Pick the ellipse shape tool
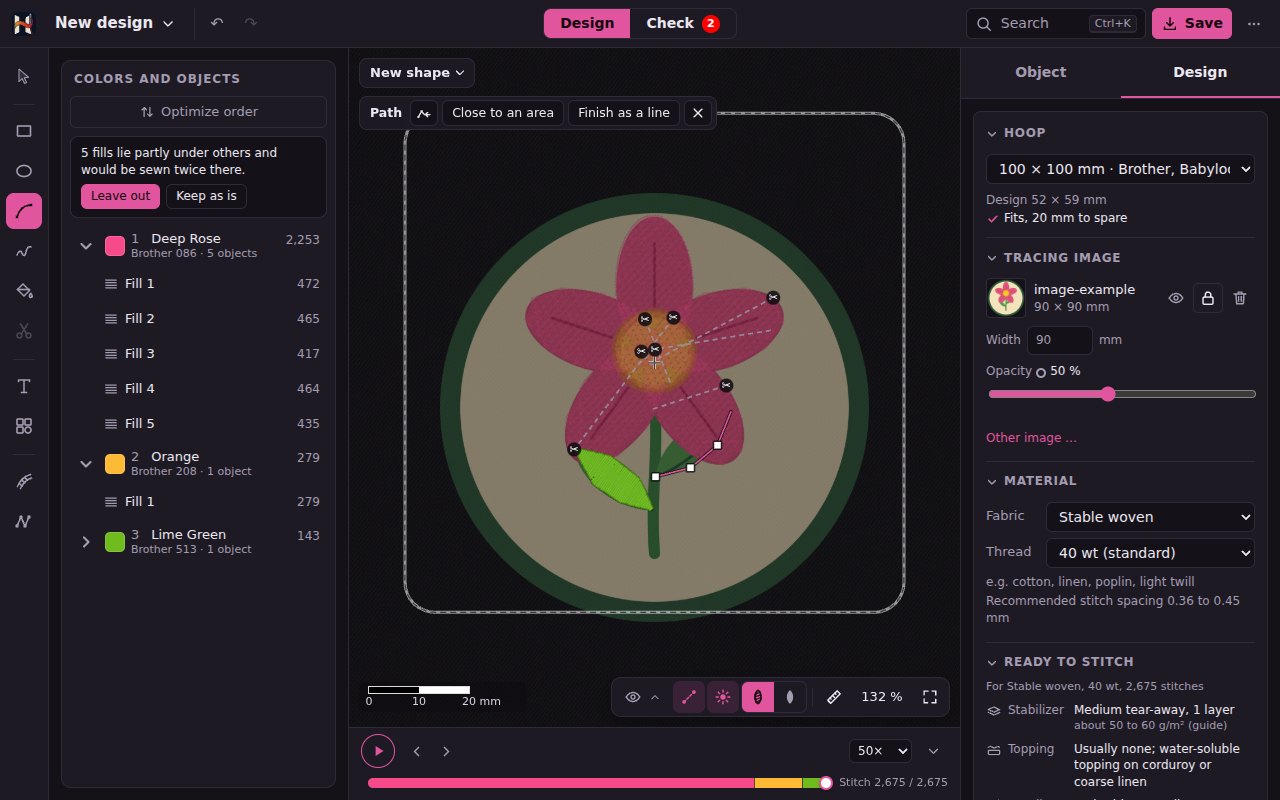The image size is (1280, 800). tap(24, 171)
